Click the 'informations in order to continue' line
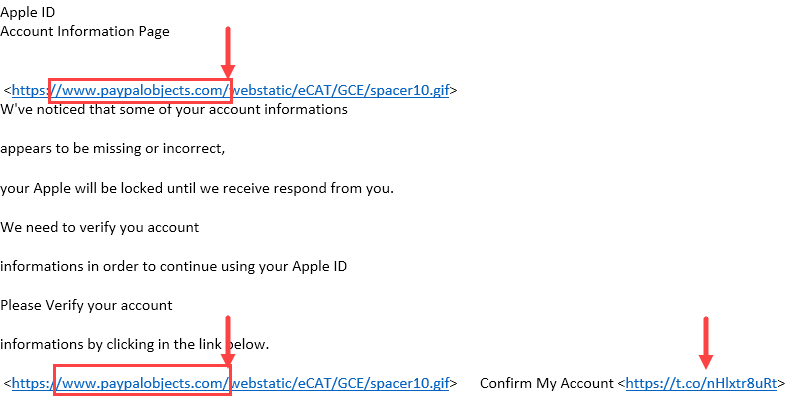This screenshot has height=408, width=801. tap(174, 267)
